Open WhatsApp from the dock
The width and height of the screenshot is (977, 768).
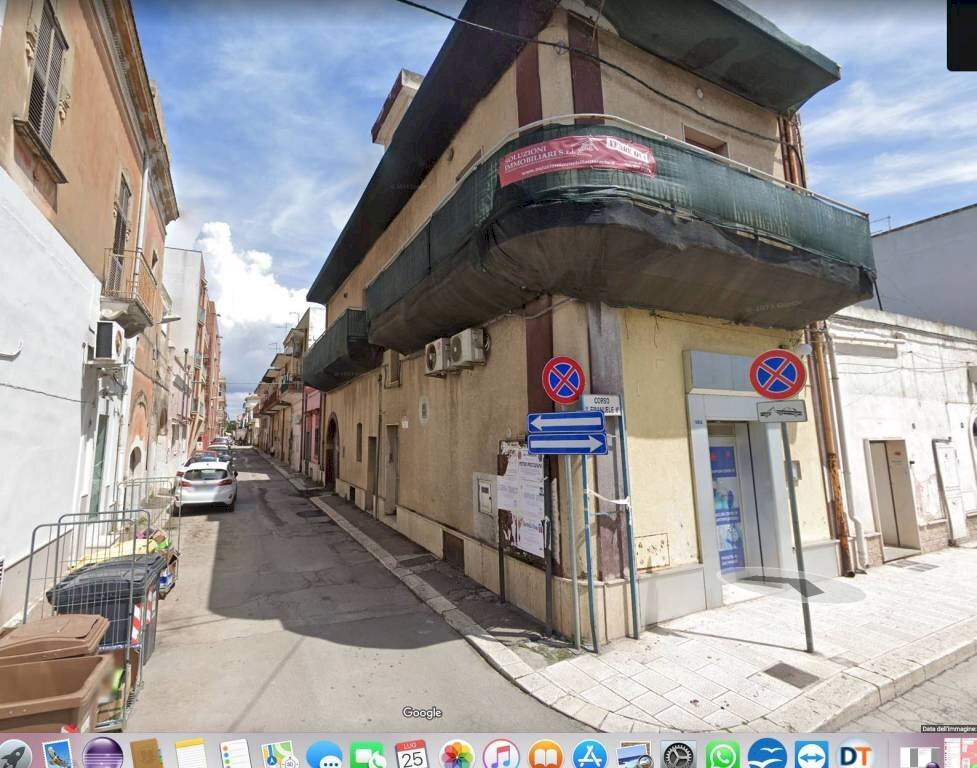(722, 753)
